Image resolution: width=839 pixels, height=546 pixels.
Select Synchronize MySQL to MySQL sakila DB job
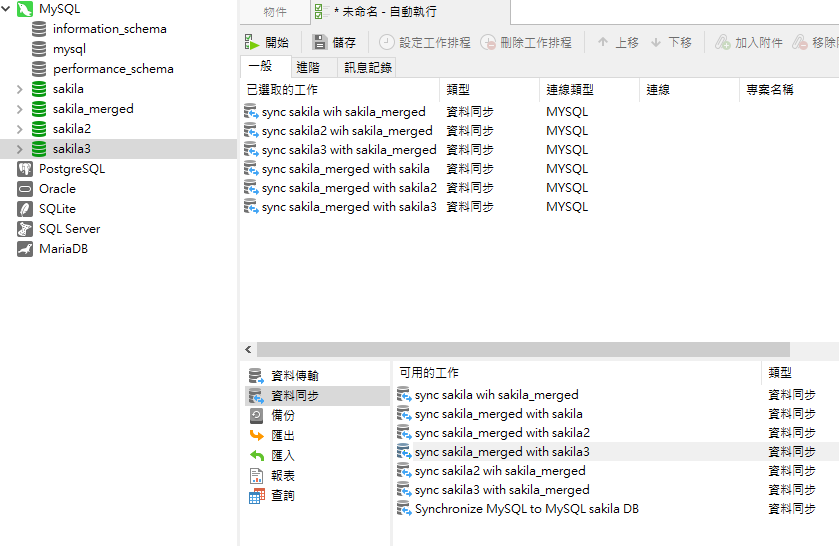526,509
